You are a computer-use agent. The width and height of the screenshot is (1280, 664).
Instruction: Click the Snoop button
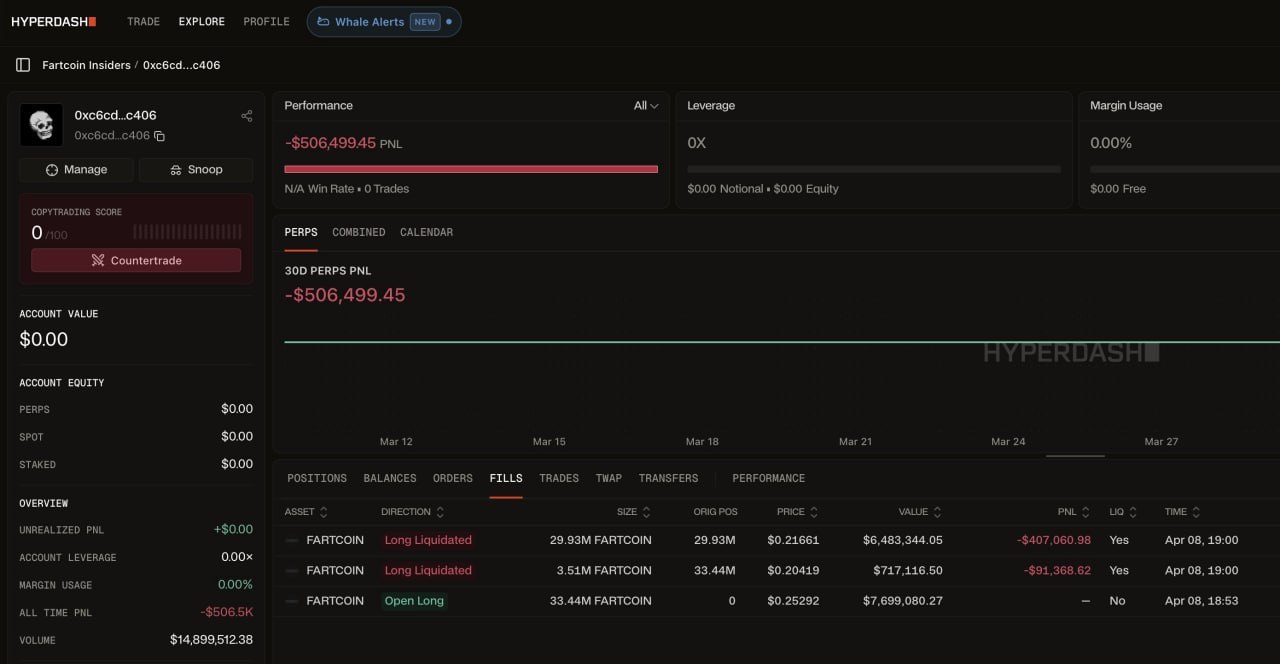pos(196,170)
